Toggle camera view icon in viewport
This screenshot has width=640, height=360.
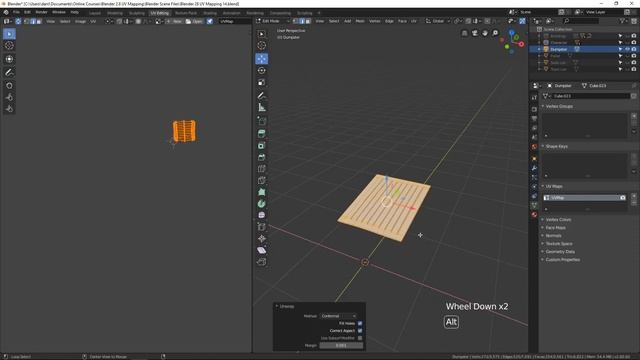coord(475,33)
